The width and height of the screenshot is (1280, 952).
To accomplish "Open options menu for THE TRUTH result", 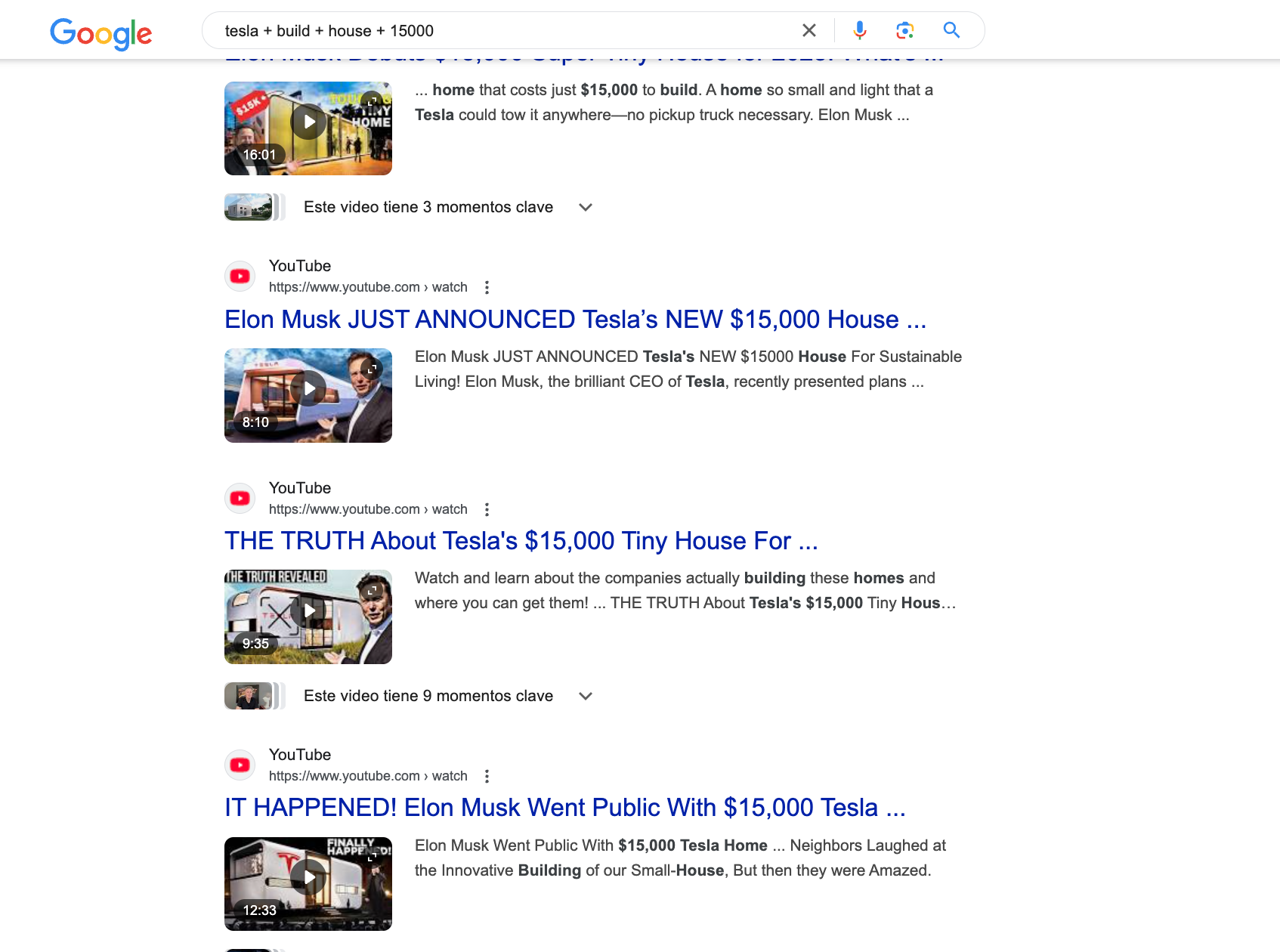I will (487, 509).
